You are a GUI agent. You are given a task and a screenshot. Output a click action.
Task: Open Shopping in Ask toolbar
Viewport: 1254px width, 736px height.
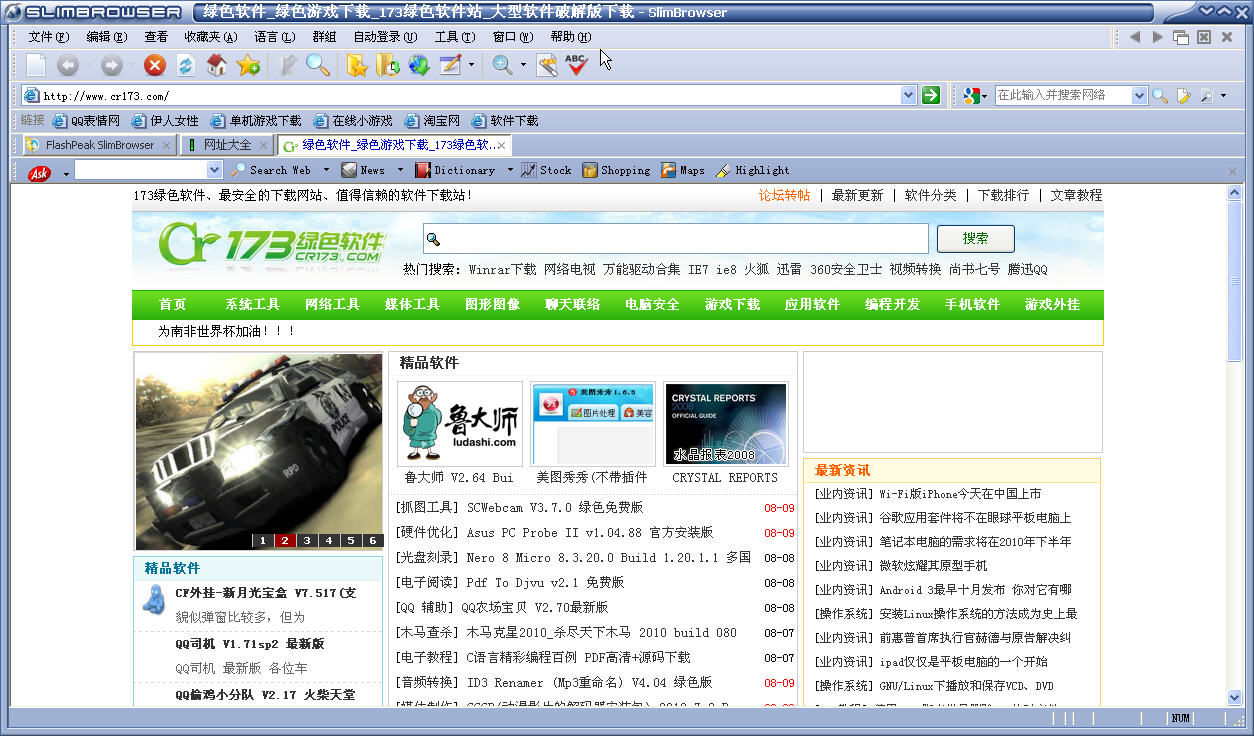tap(617, 171)
